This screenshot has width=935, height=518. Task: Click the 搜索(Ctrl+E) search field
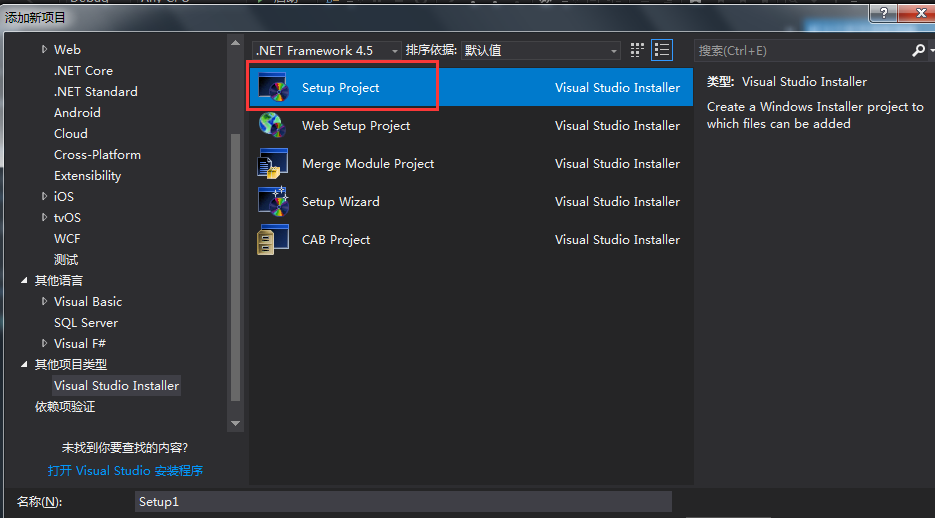click(x=802, y=51)
